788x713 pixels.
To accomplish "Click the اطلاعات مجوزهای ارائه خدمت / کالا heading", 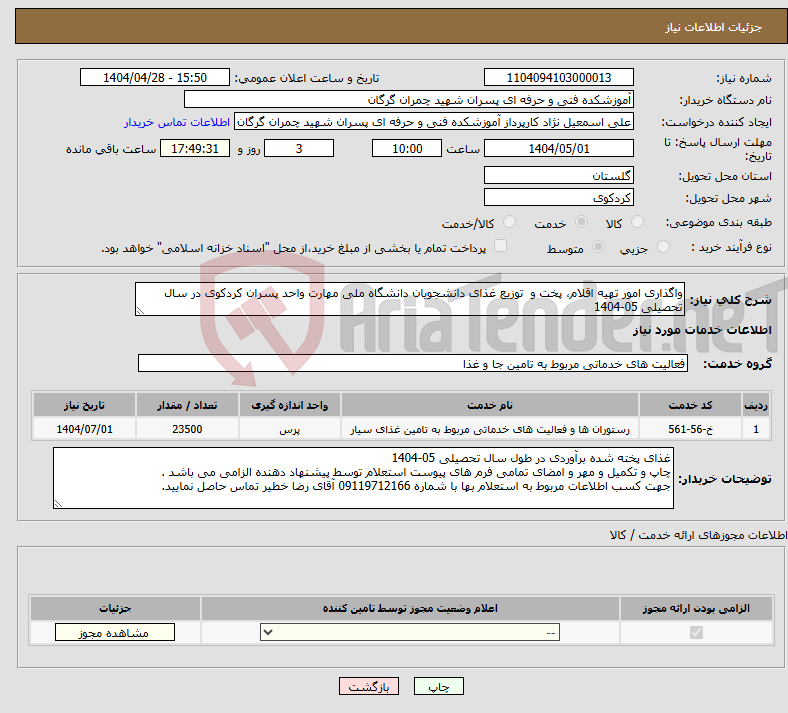I will coord(699,535).
